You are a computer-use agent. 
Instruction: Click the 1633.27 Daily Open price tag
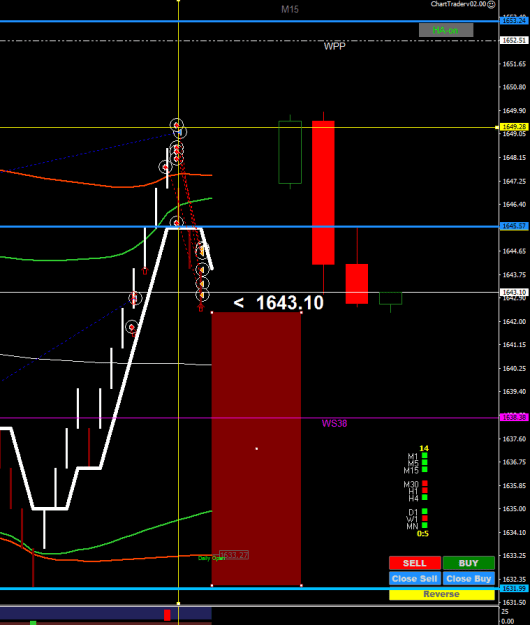[x=234, y=555]
